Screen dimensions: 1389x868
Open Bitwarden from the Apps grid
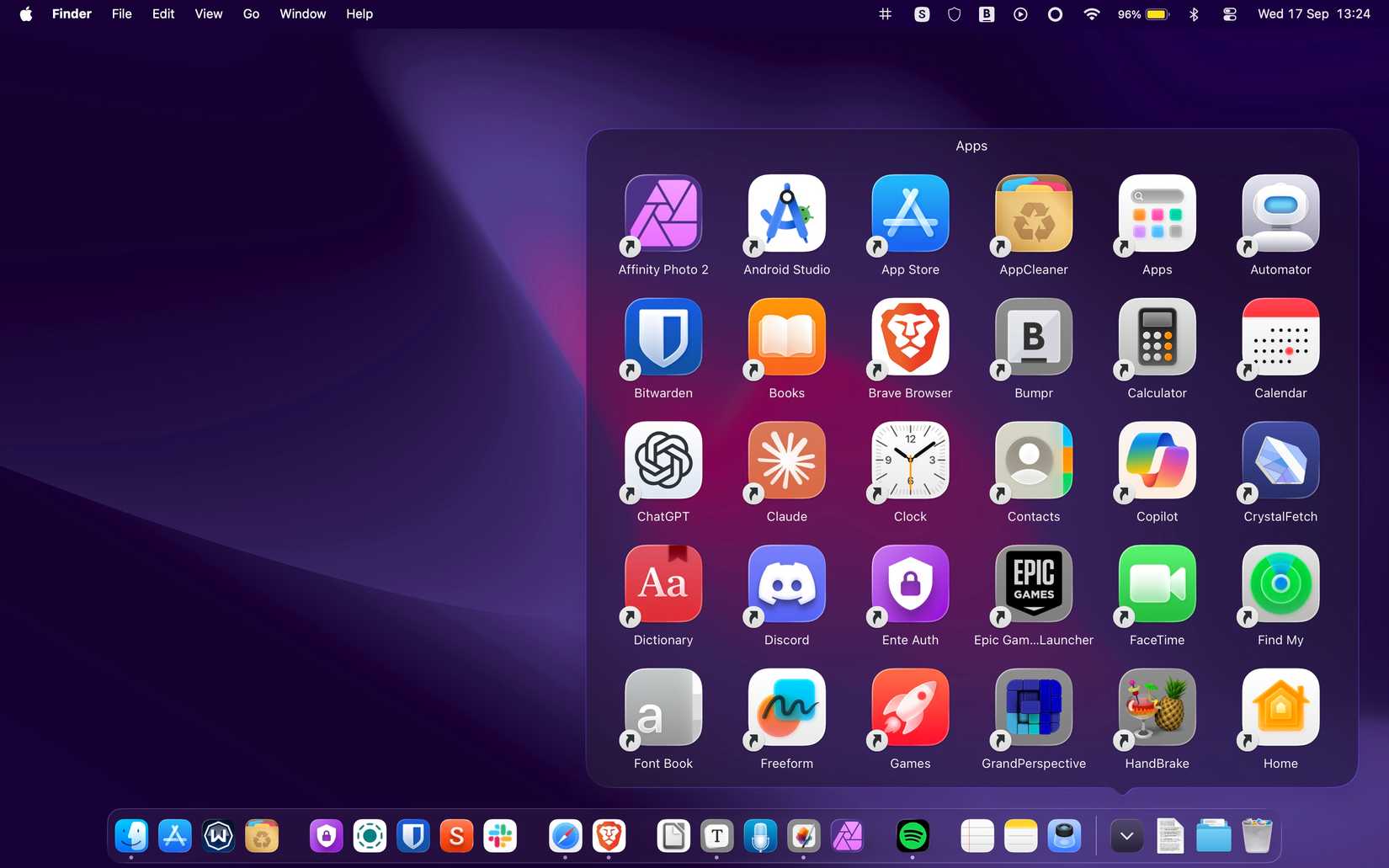point(663,337)
